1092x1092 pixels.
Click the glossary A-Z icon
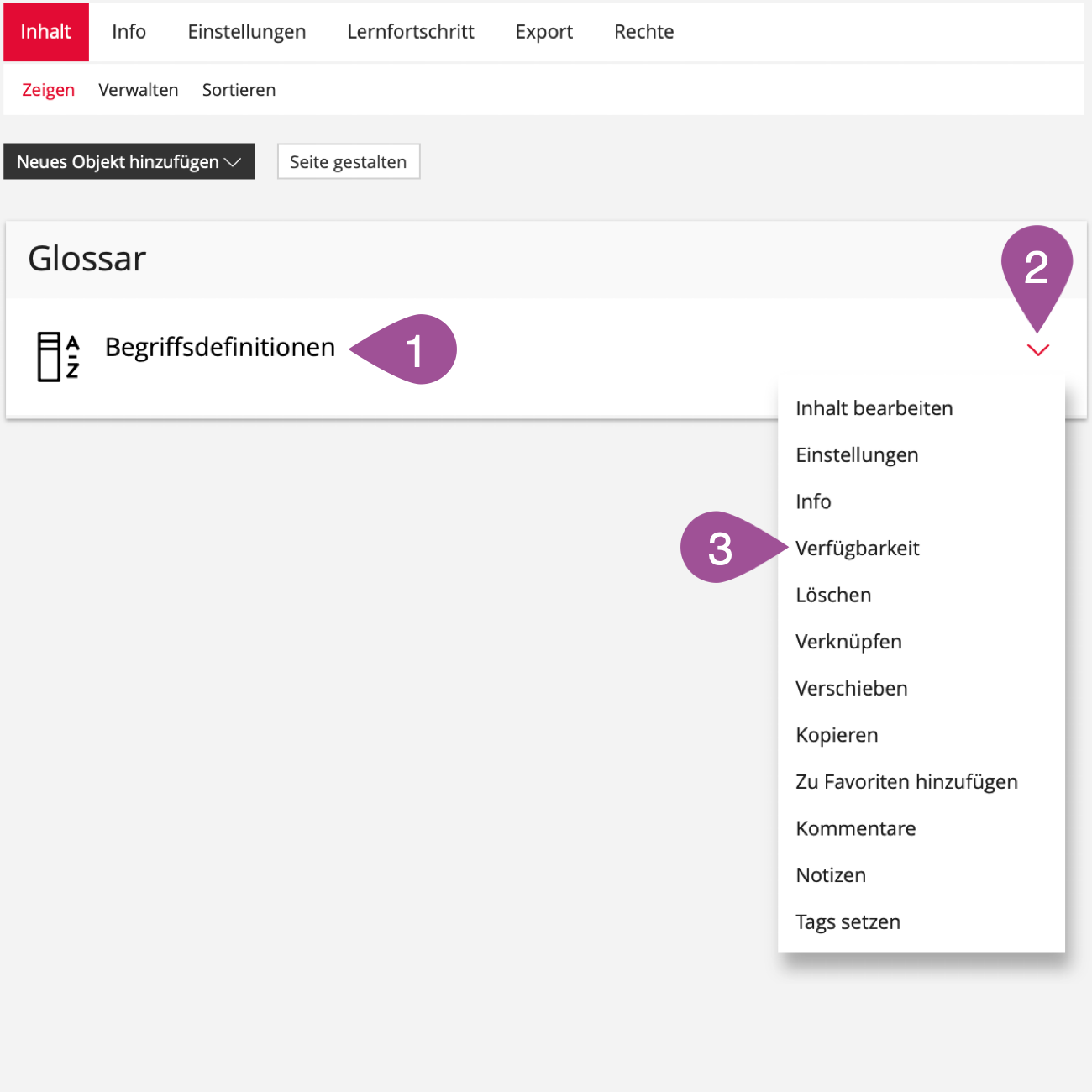(x=58, y=356)
